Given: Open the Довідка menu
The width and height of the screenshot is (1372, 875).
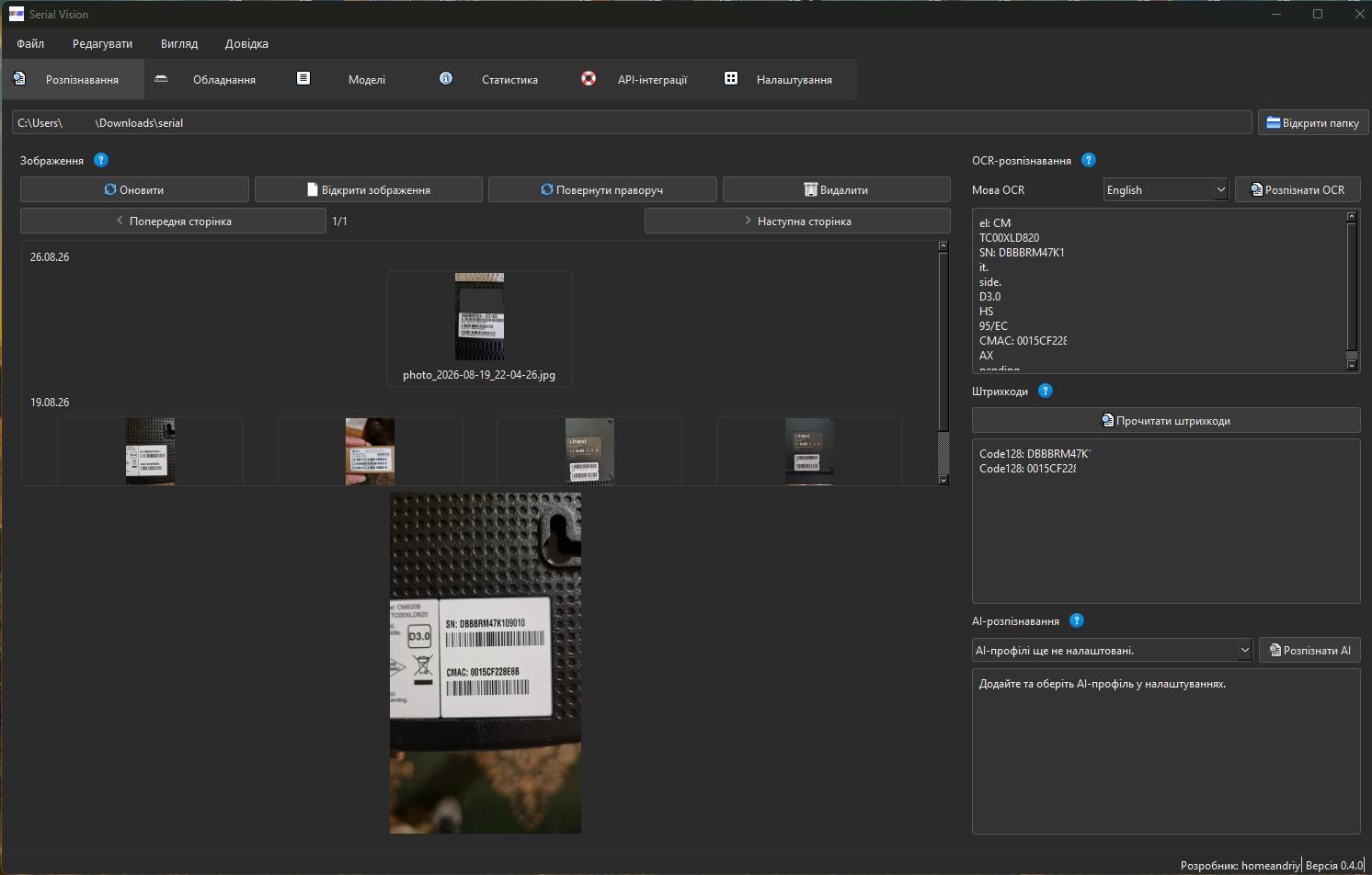Looking at the screenshot, I should click(246, 43).
